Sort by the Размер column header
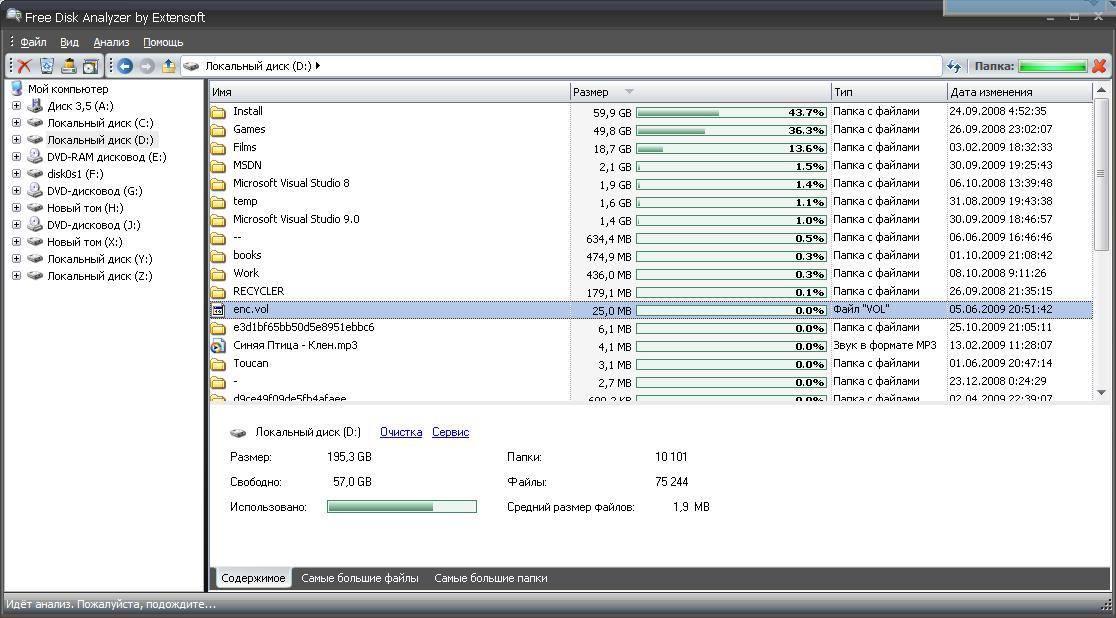 click(701, 92)
